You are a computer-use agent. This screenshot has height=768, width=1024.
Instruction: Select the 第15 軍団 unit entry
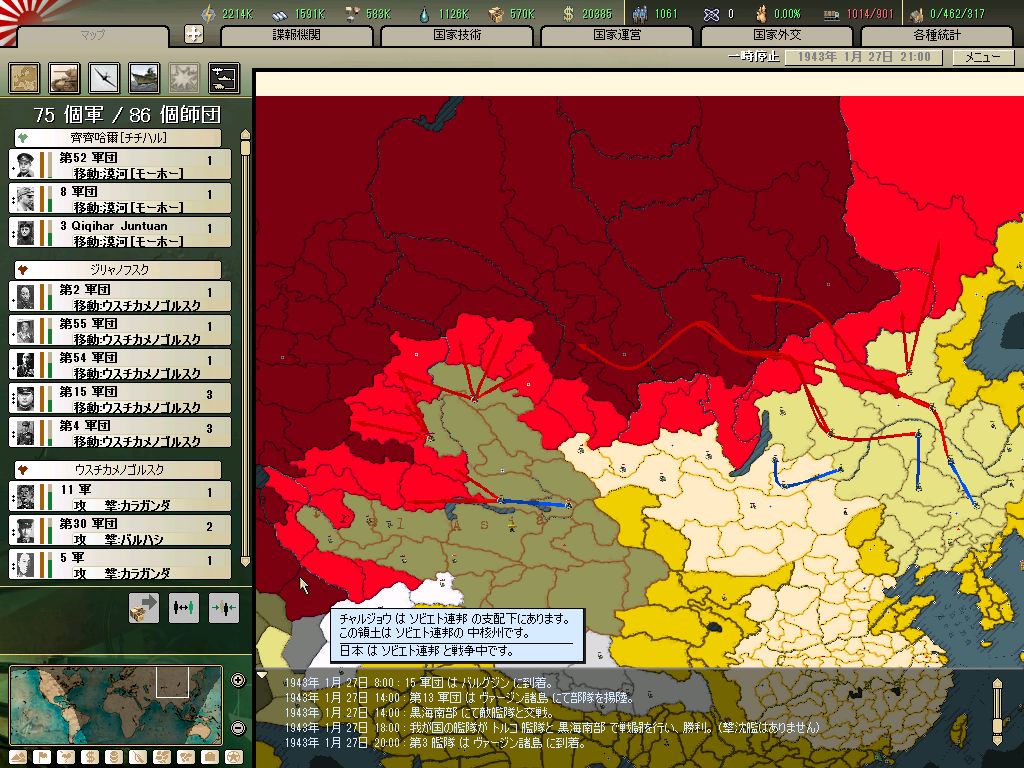[120, 398]
